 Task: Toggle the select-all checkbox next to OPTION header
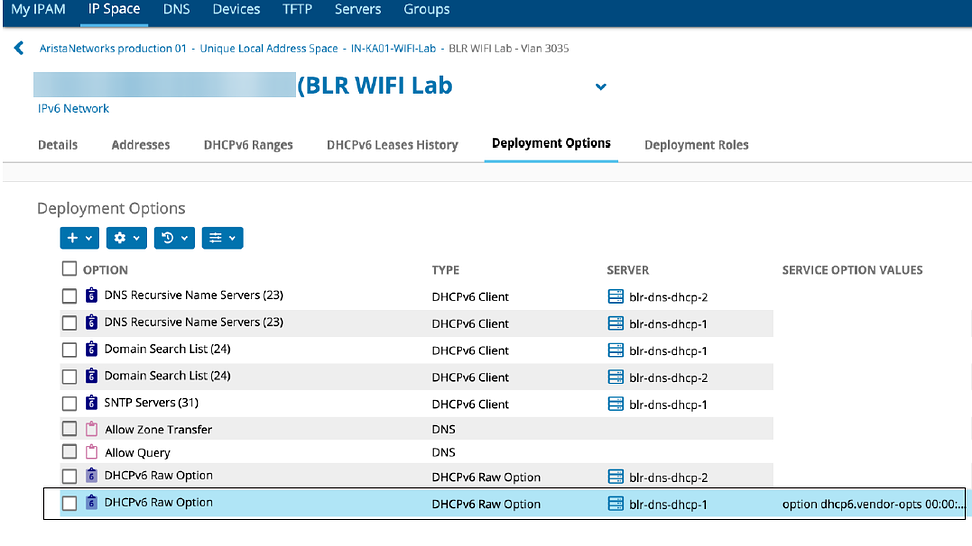[x=69, y=269]
